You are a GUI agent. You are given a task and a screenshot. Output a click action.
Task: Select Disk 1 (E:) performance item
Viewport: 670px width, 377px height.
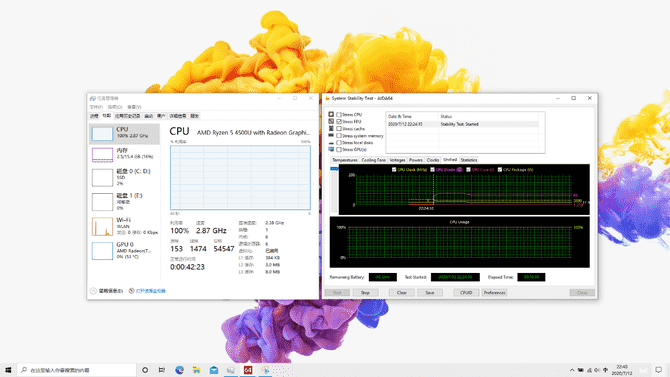pyautogui.click(x=124, y=202)
